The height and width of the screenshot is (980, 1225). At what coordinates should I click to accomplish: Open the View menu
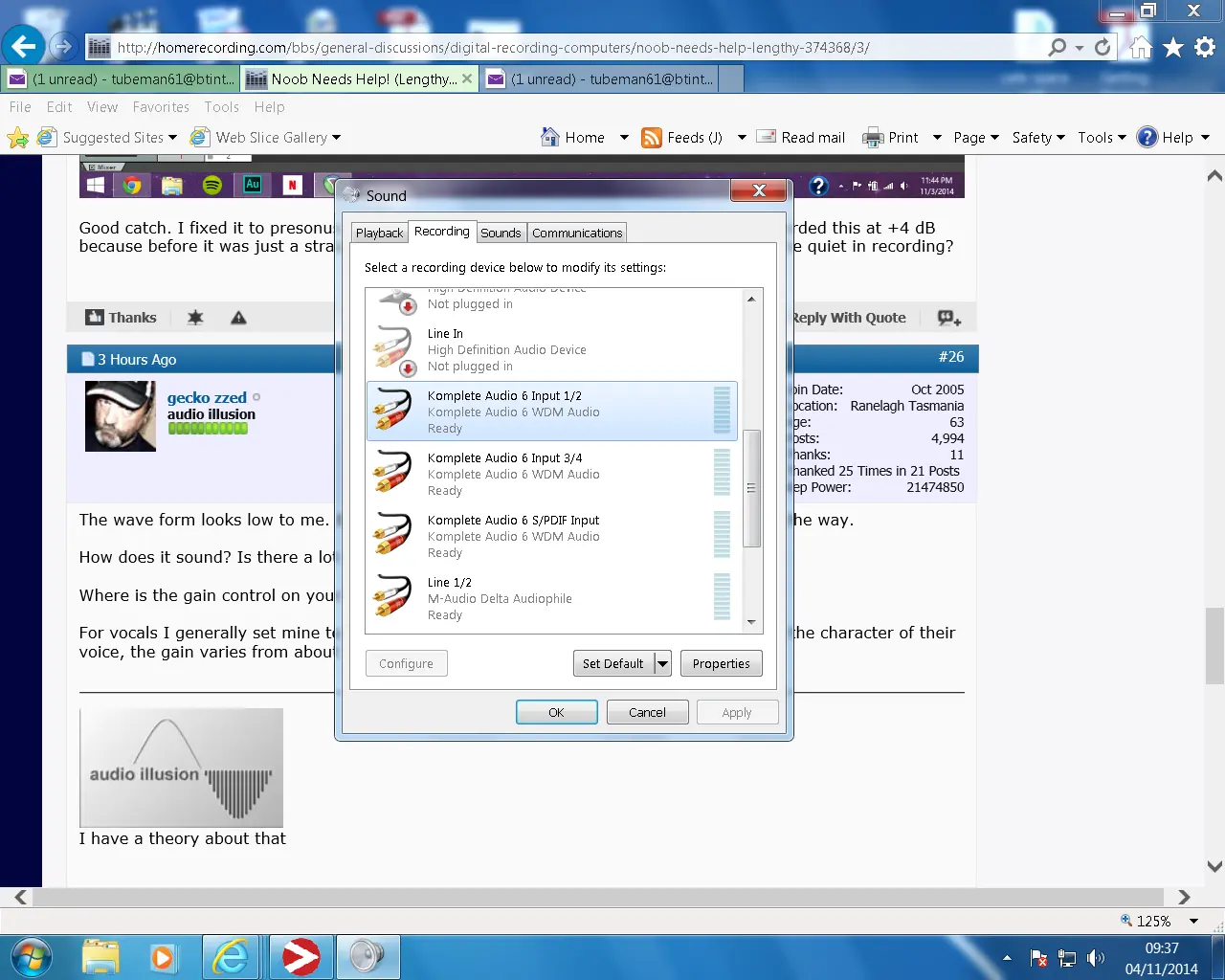102,107
